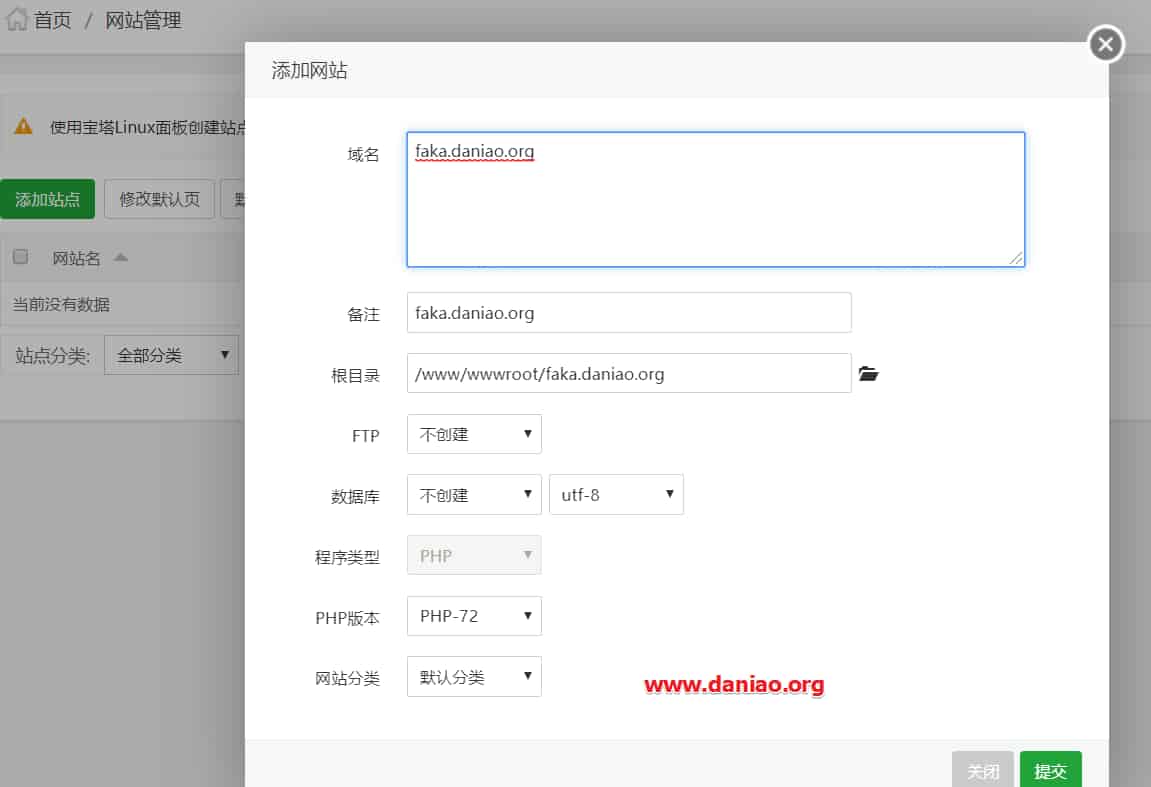Click the 当前没有数据 table message

(x=61, y=304)
